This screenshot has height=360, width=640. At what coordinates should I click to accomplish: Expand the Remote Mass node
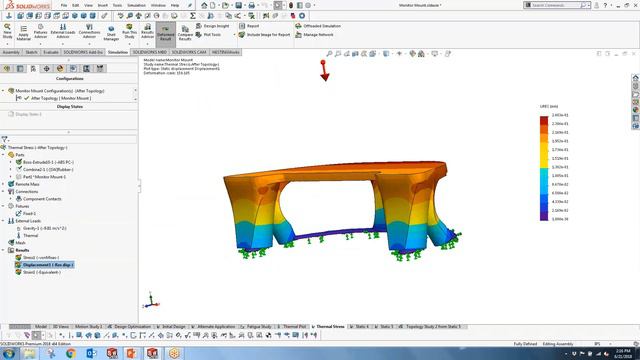(3, 184)
